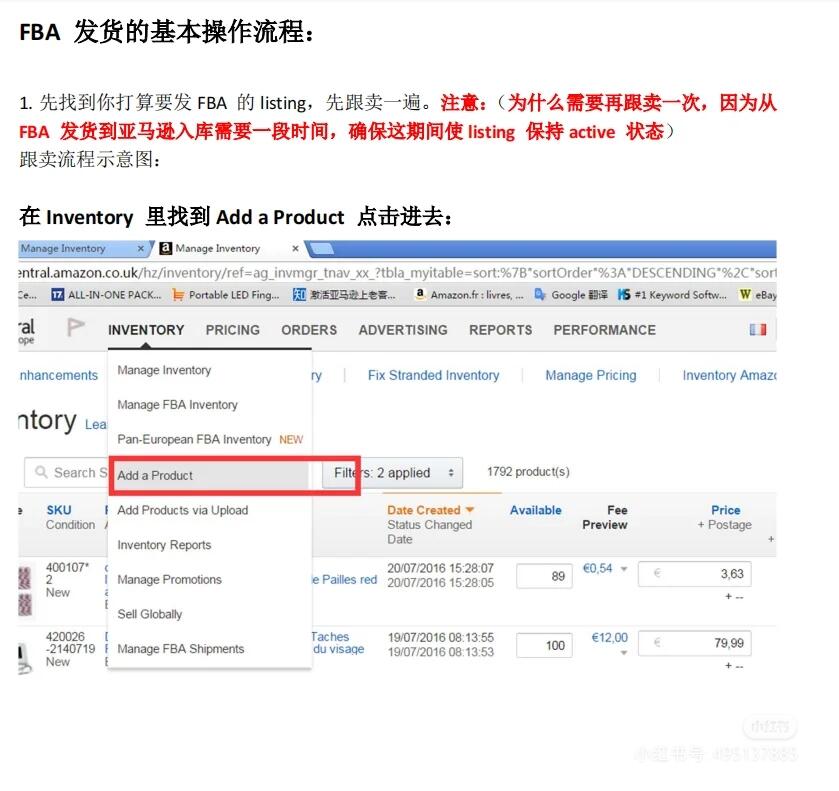The image size is (839, 791).
Task: Open the #1 Keyword Software bookmark
Action: [x=672, y=295]
